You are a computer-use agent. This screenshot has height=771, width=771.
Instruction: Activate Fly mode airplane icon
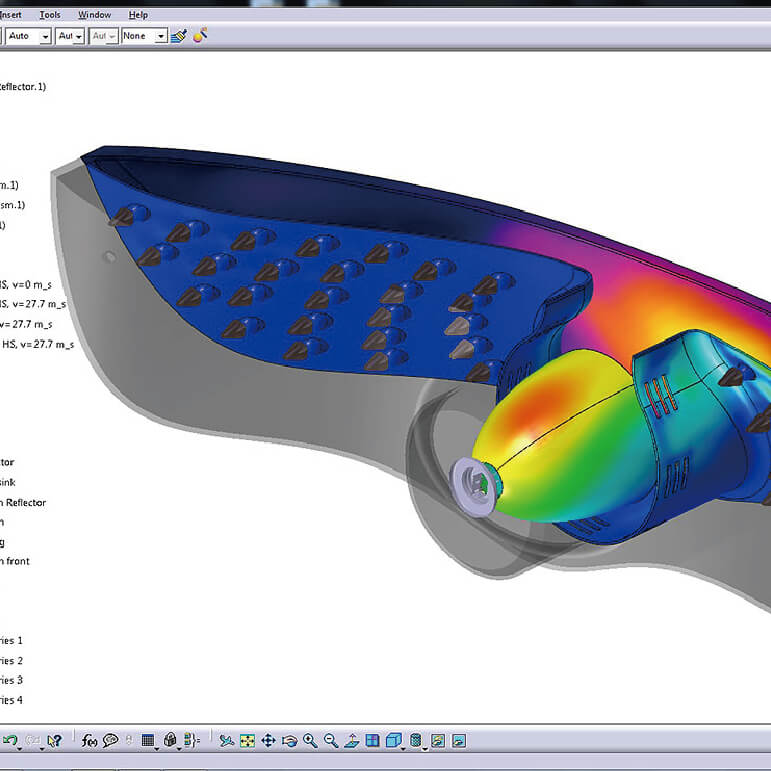(x=227, y=741)
